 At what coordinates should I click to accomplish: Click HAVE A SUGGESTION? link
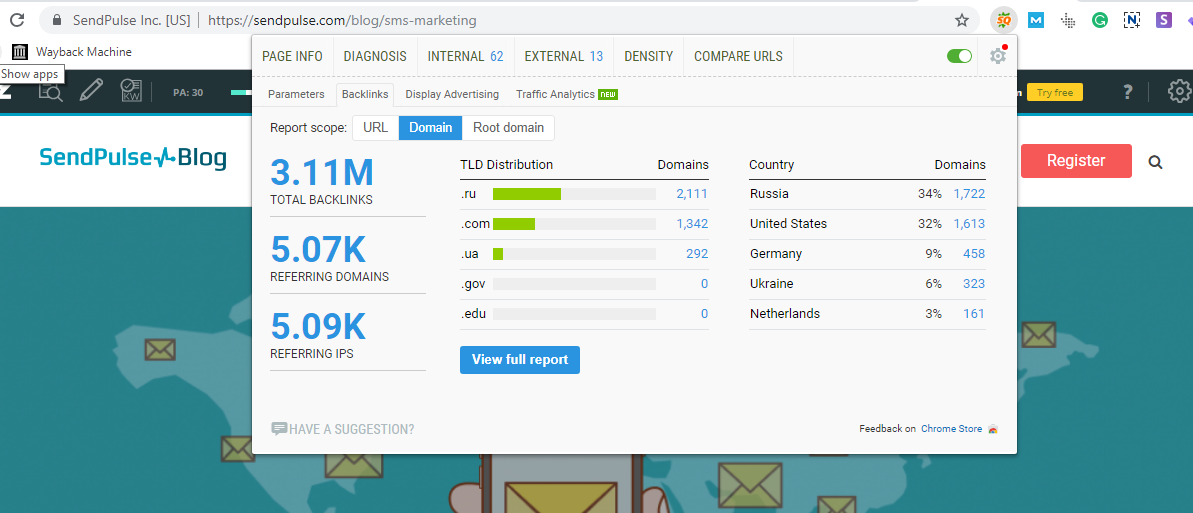point(352,429)
